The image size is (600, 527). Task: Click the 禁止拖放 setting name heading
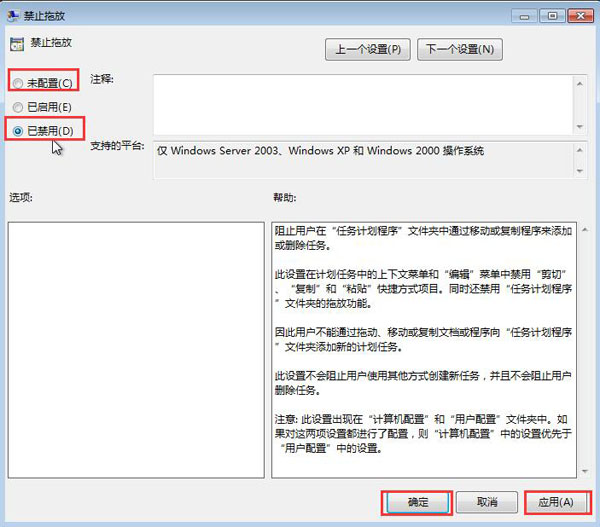pos(51,42)
